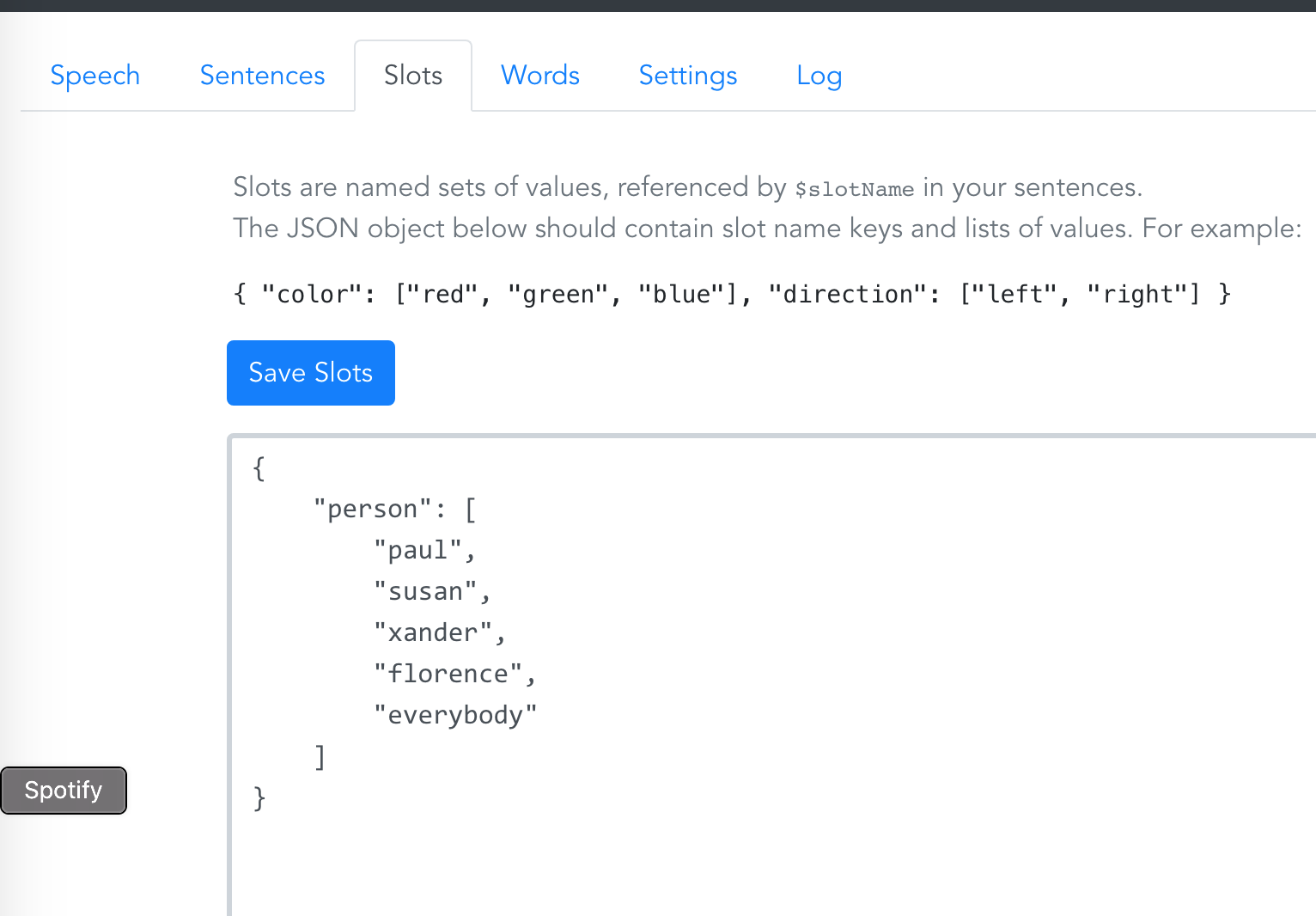
Task: Open the Speech tab
Action: pos(94,76)
